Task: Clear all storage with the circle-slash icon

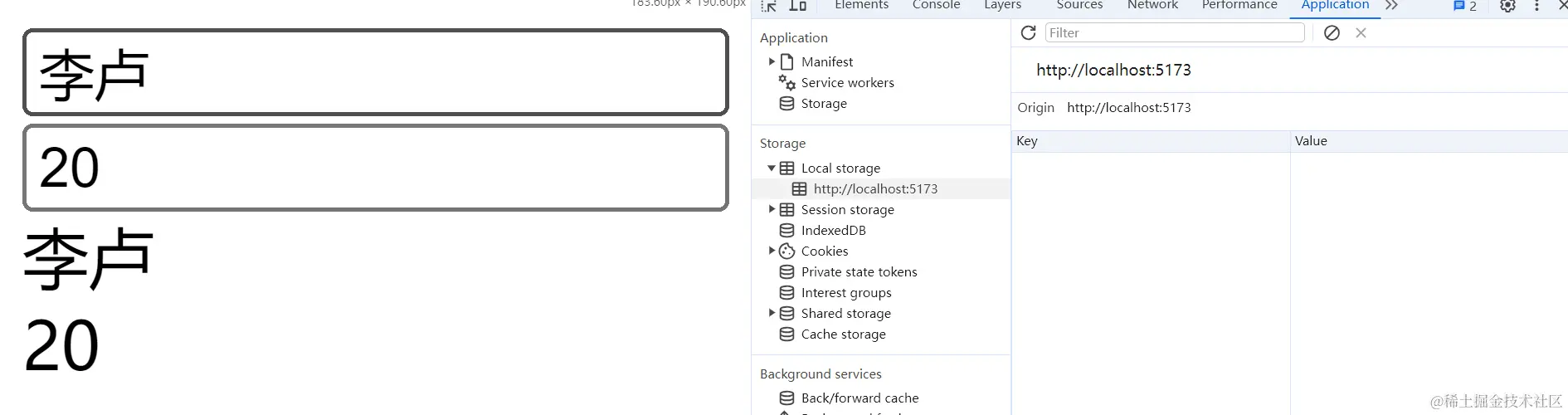Action: click(1332, 32)
